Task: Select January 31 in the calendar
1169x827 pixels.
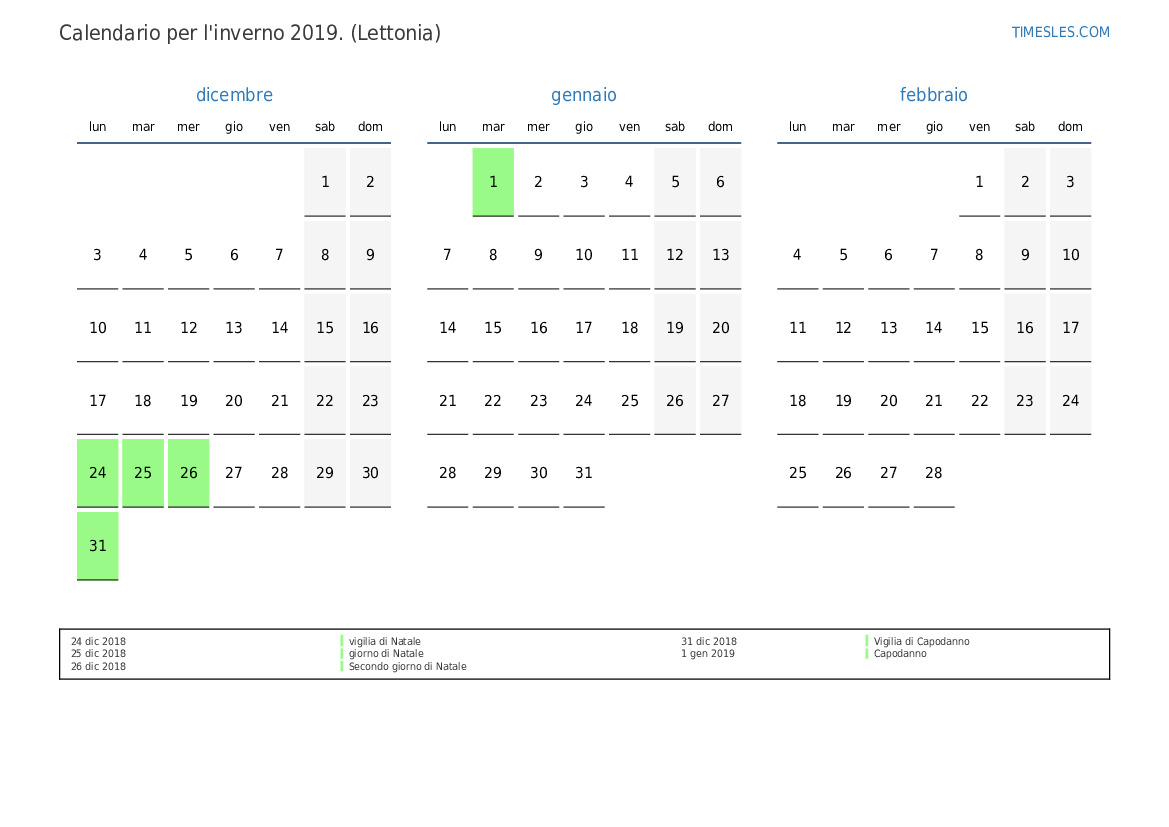Action: click(x=584, y=473)
